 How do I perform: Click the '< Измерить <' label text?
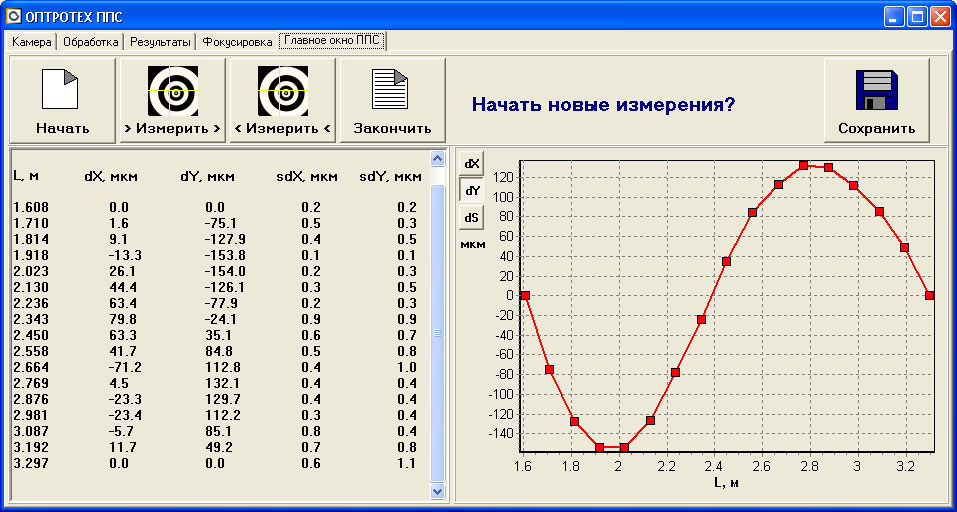pyautogui.click(x=283, y=129)
